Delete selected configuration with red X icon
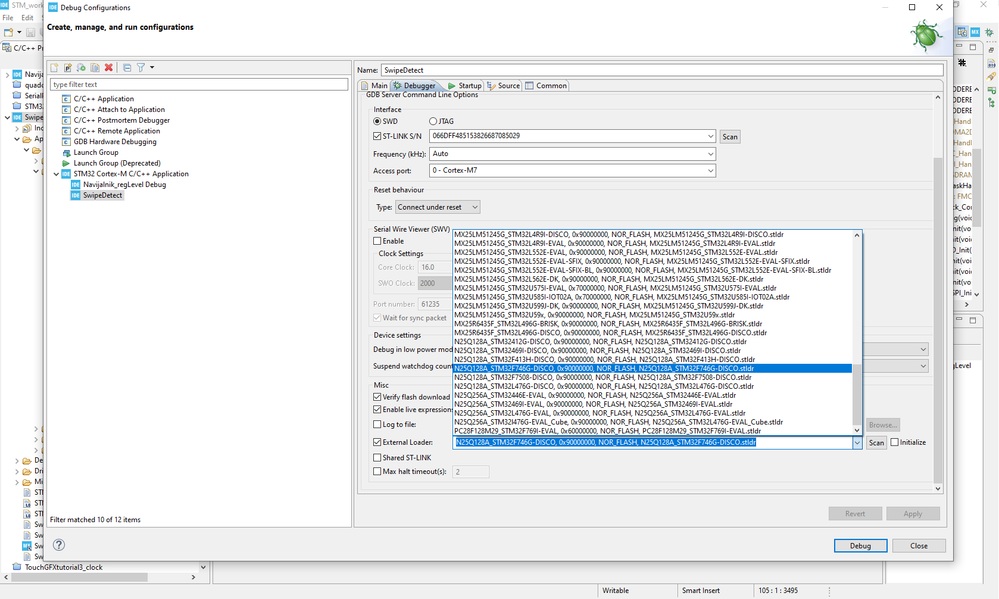 [x=109, y=68]
